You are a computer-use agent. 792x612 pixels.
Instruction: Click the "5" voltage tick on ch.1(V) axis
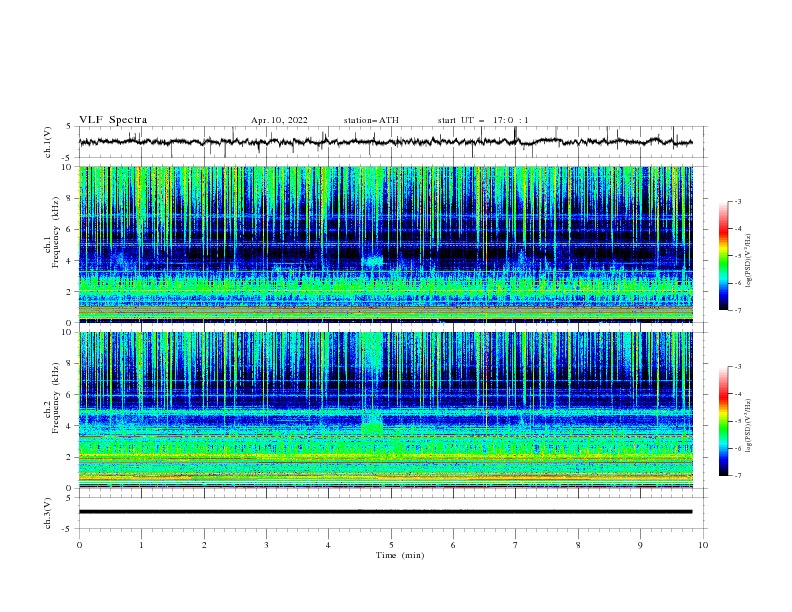(x=70, y=126)
